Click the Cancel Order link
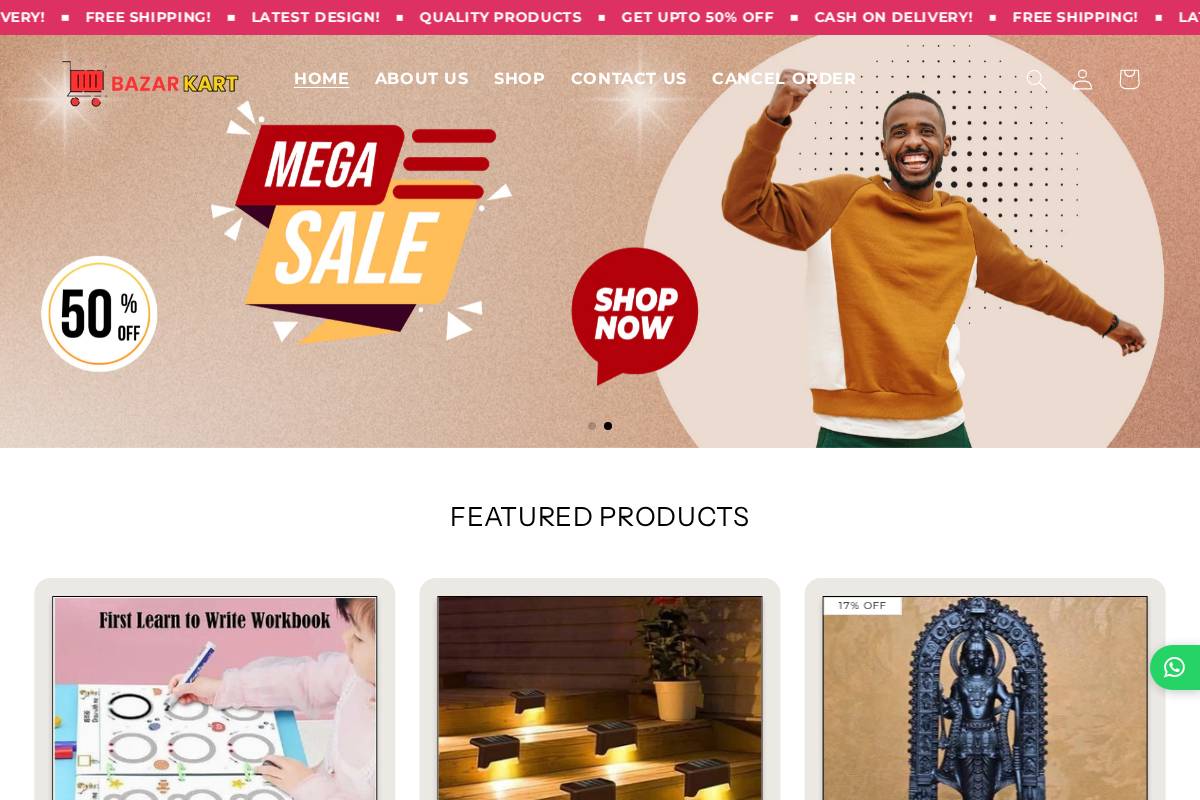This screenshot has width=1200, height=800. 784,79
